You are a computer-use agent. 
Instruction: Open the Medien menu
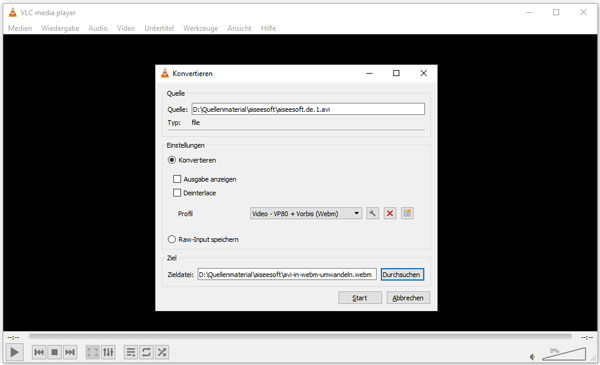pos(20,28)
